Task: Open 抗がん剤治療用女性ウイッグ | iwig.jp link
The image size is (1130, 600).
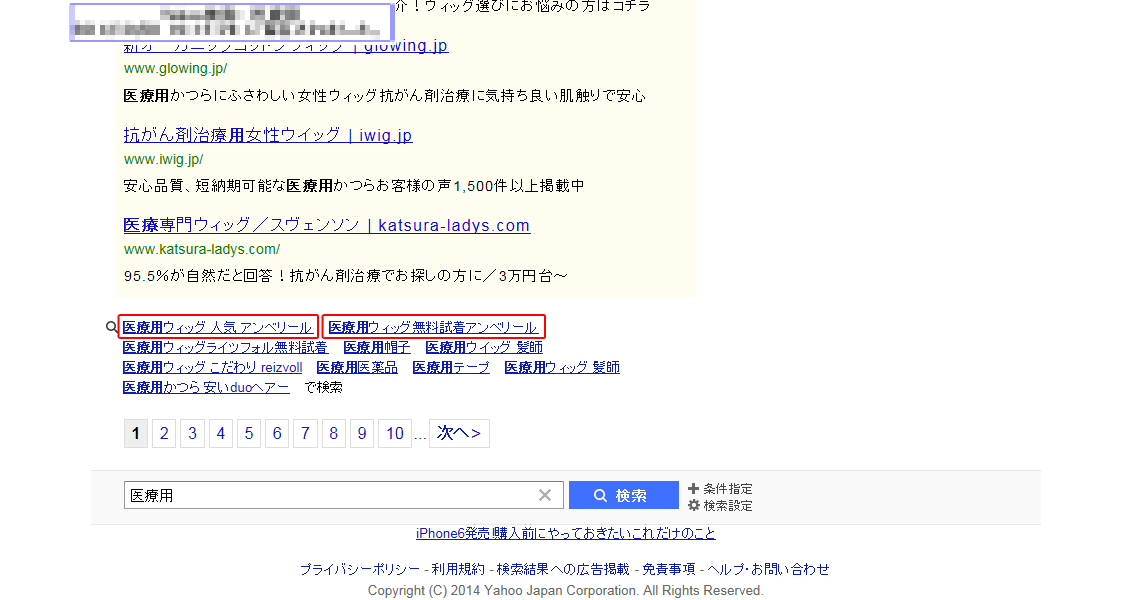Action: pyautogui.click(x=267, y=135)
